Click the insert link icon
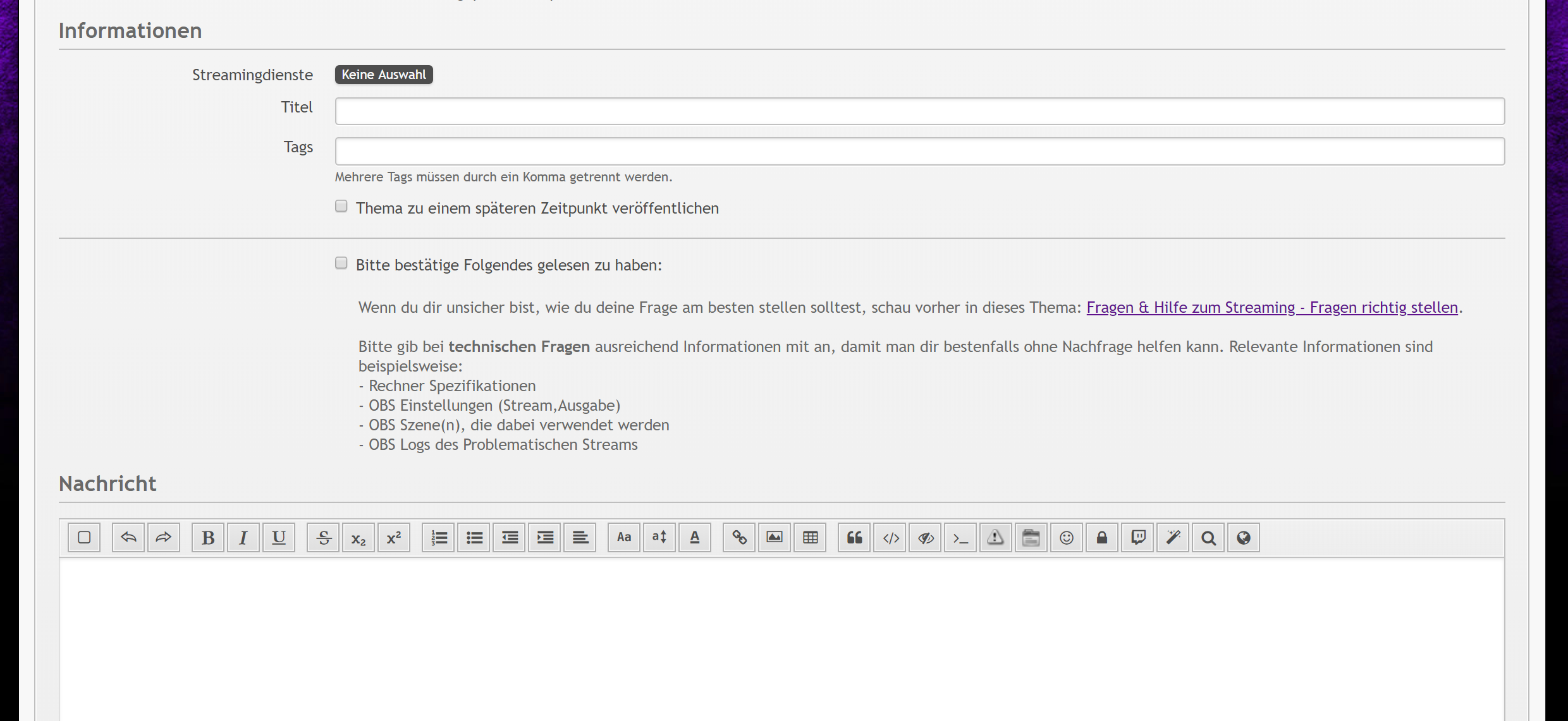1568x721 pixels. tap(739, 538)
